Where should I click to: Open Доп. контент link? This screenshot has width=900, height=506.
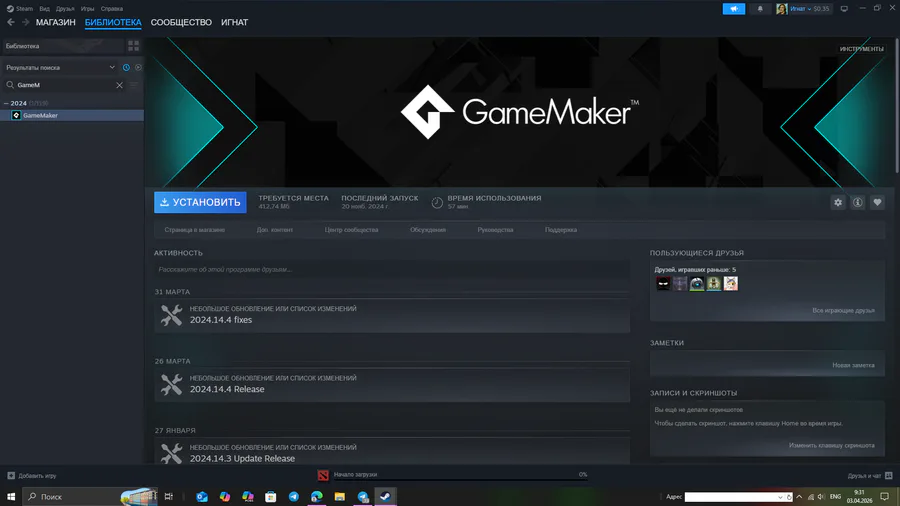(x=274, y=229)
